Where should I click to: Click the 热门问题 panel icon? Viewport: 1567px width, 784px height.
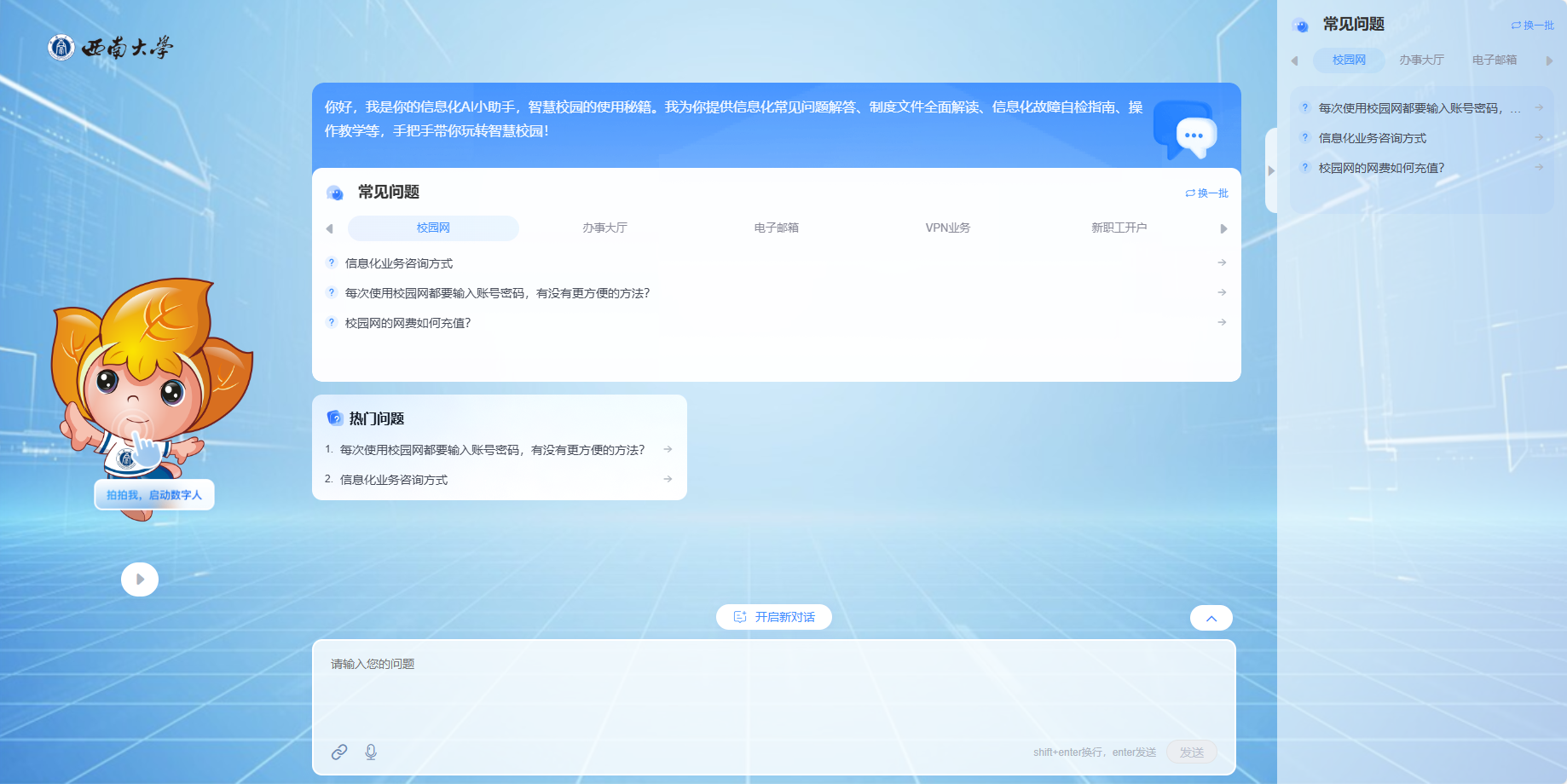coord(334,418)
